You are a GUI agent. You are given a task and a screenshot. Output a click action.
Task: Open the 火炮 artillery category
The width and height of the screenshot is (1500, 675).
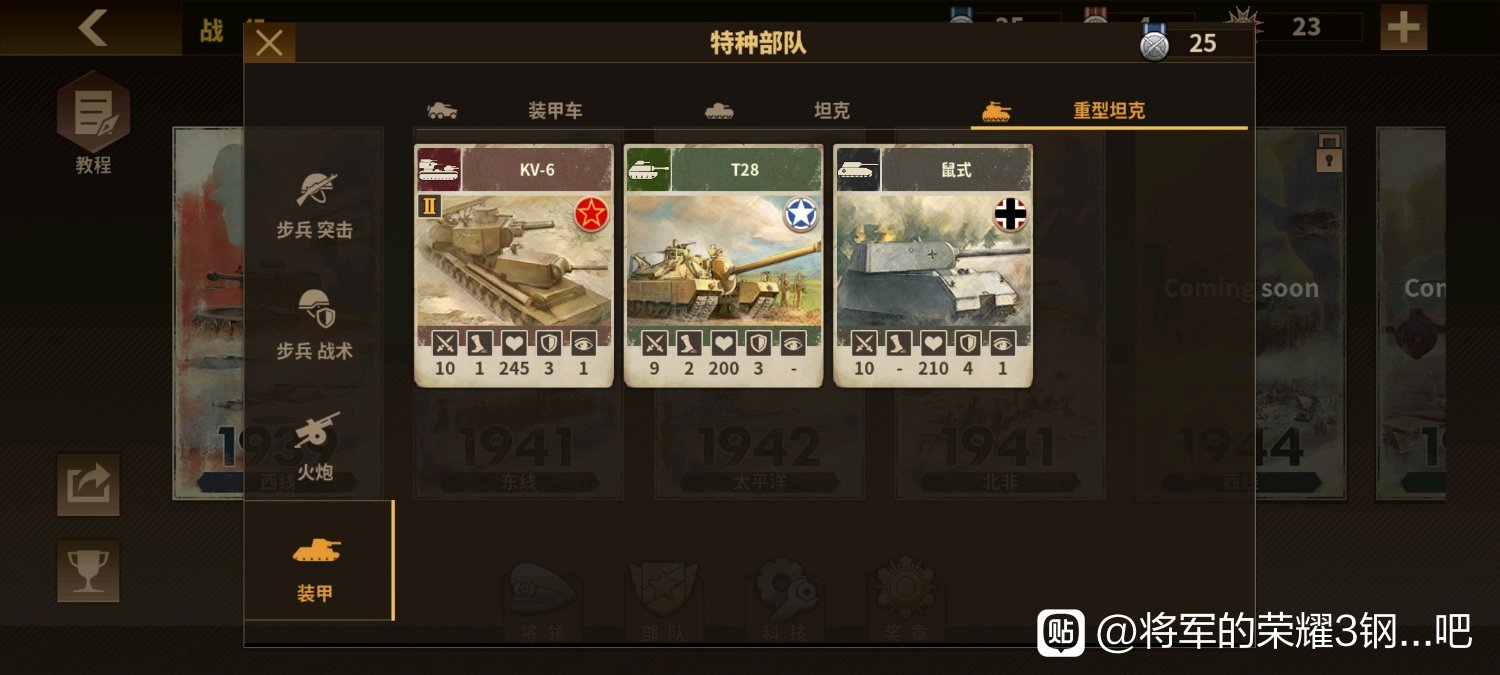(316, 445)
